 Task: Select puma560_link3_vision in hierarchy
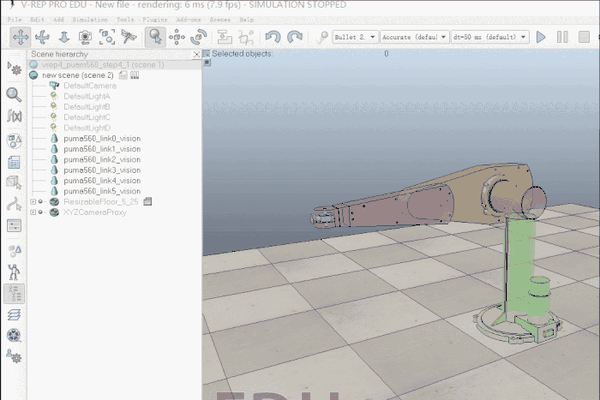[x=101, y=170]
